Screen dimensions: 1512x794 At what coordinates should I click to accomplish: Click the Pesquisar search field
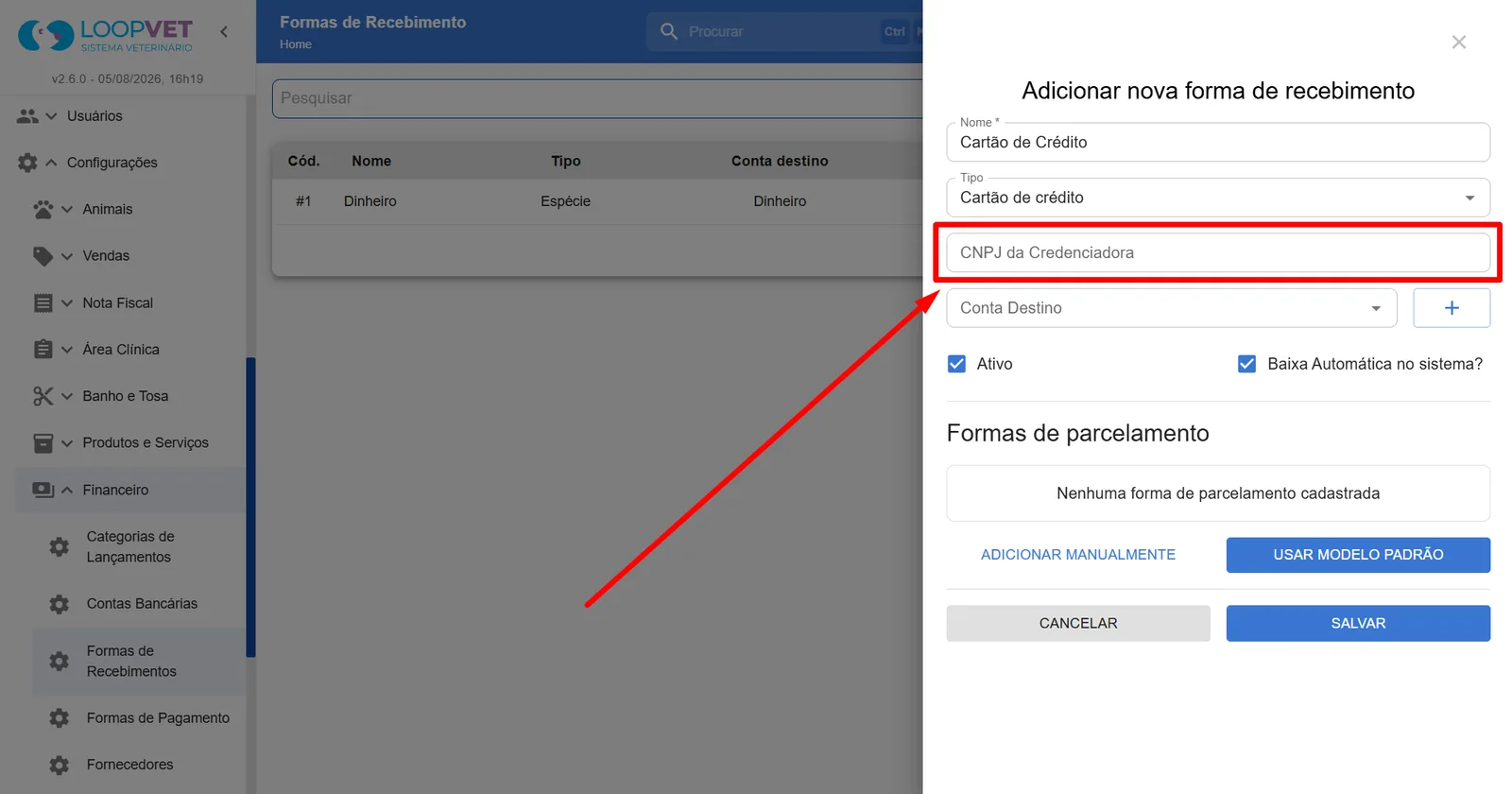tap(597, 98)
